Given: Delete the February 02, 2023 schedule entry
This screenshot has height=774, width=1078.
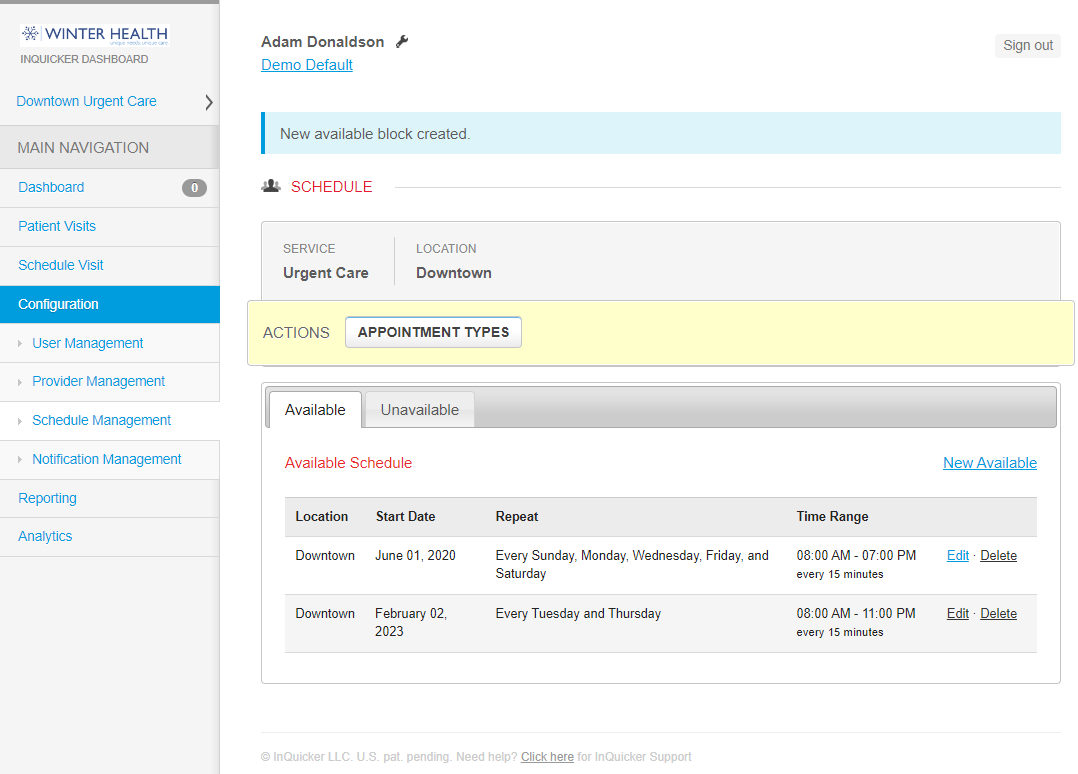Looking at the screenshot, I should point(998,613).
